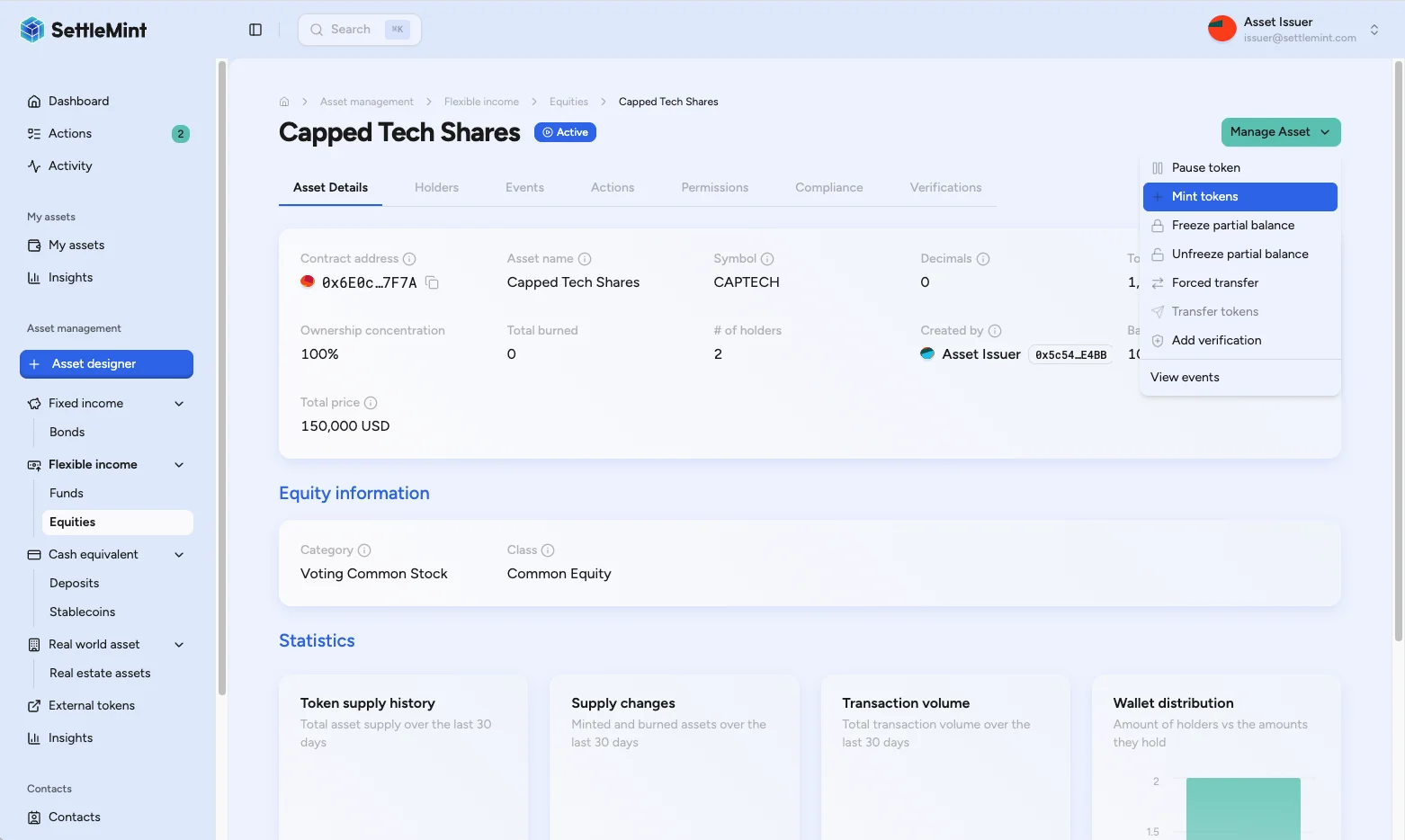
Task: Open the Asset designer
Action: pos(106,363)
